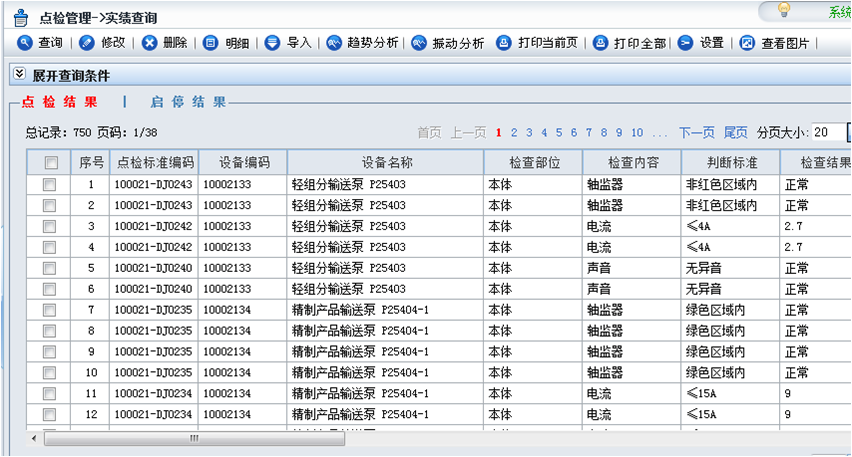
Task: Click 尾页 last page link
Action: point(735,132)
